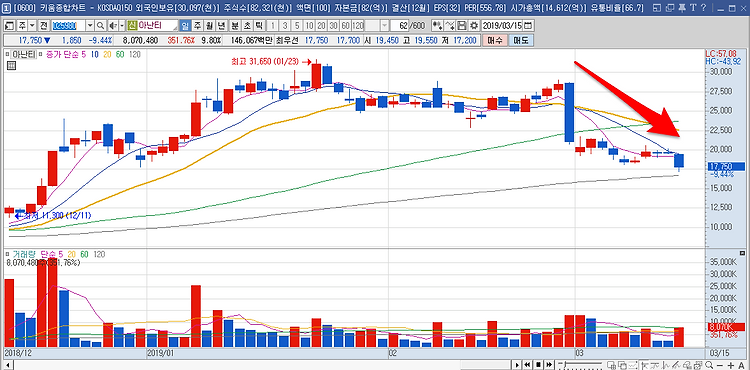Screen dimensions: 750x370
Task: Open the calendar date picker icon
Action: [528, 25]
